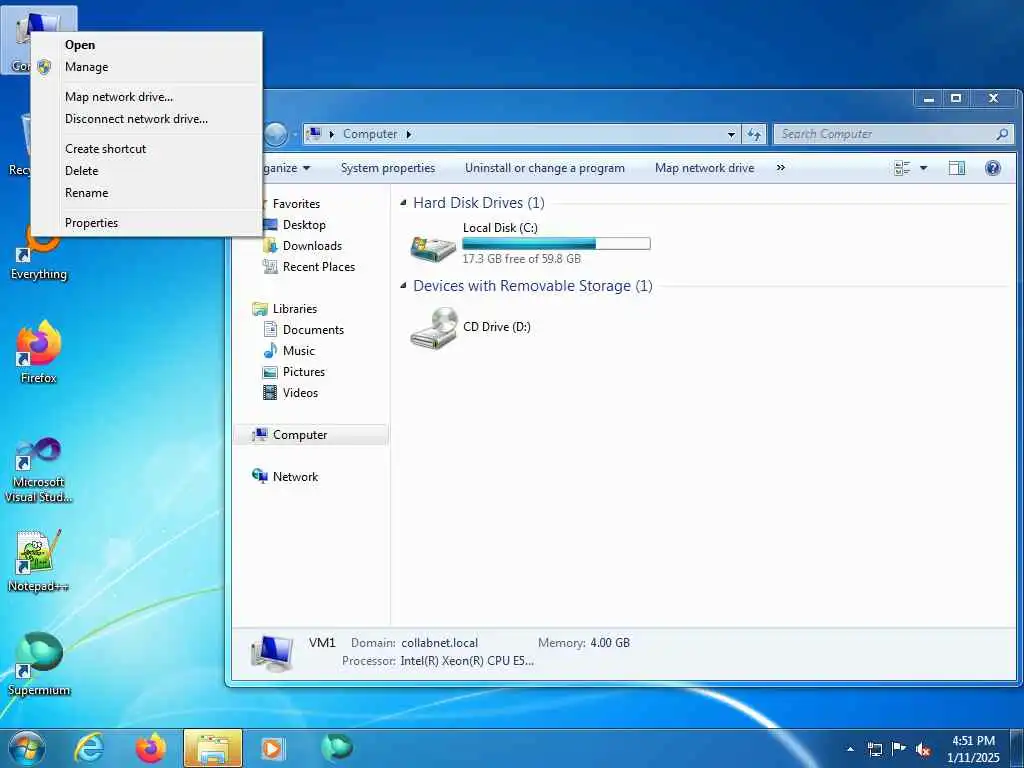This screenshot has height=768, width=1024.
Task: Open the view options dropdown arrow
Action: point(923,168)
